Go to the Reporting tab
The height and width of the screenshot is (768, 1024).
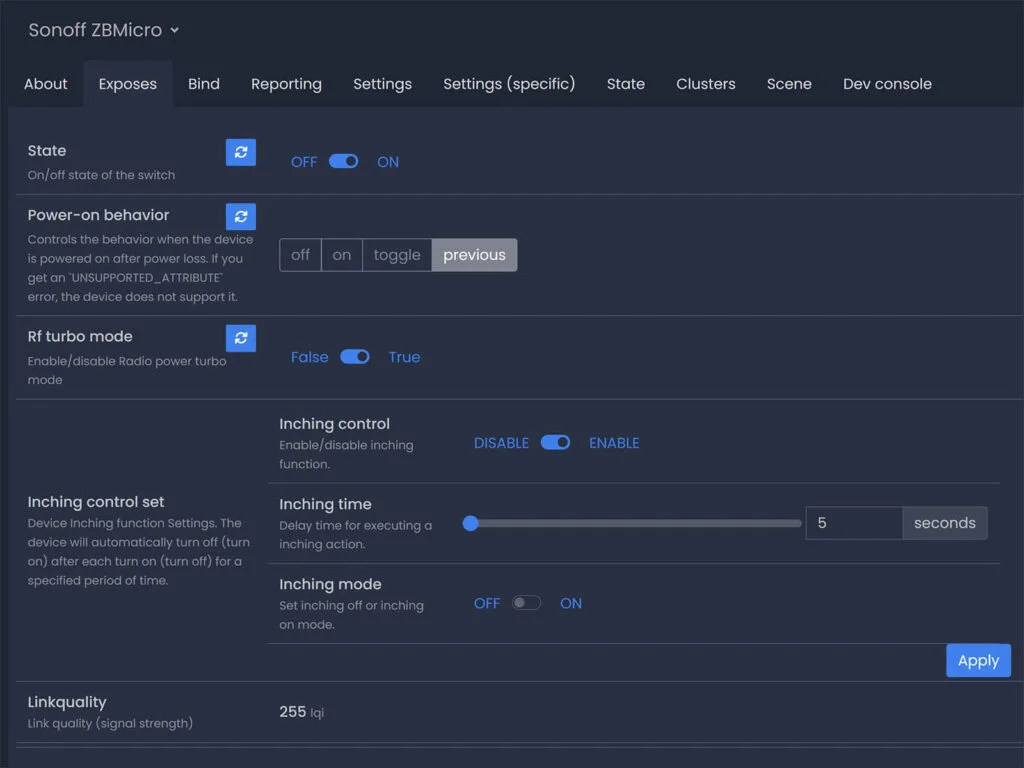click(286, 84)
